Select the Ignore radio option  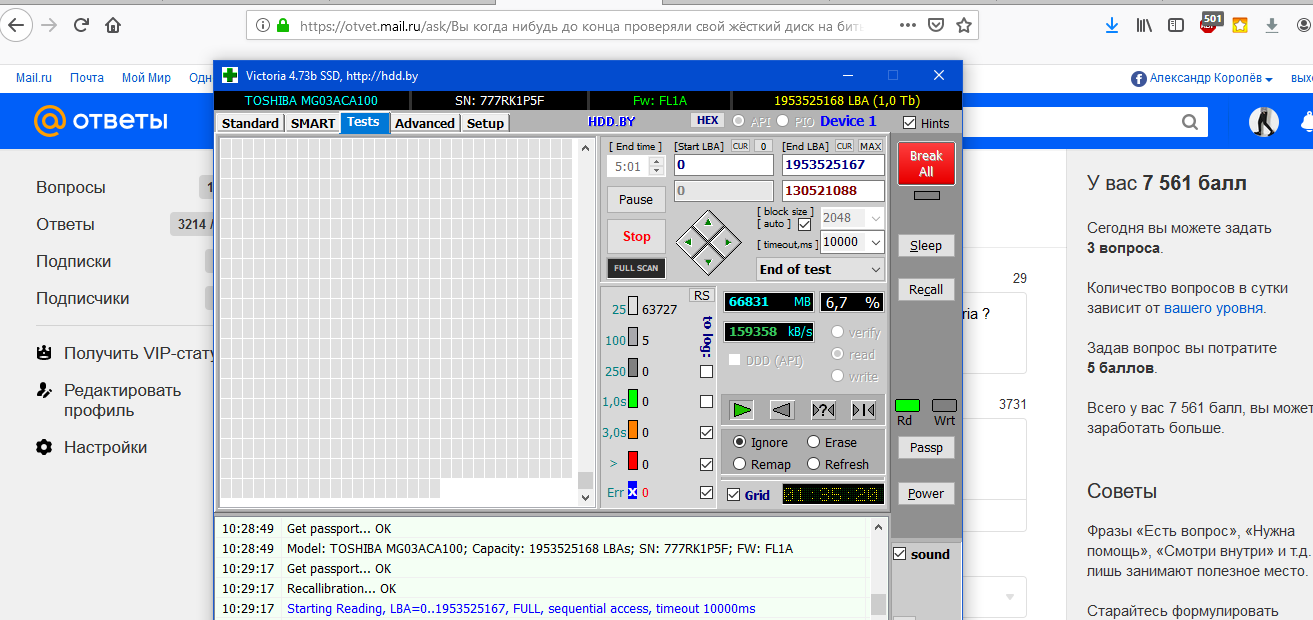740,442
